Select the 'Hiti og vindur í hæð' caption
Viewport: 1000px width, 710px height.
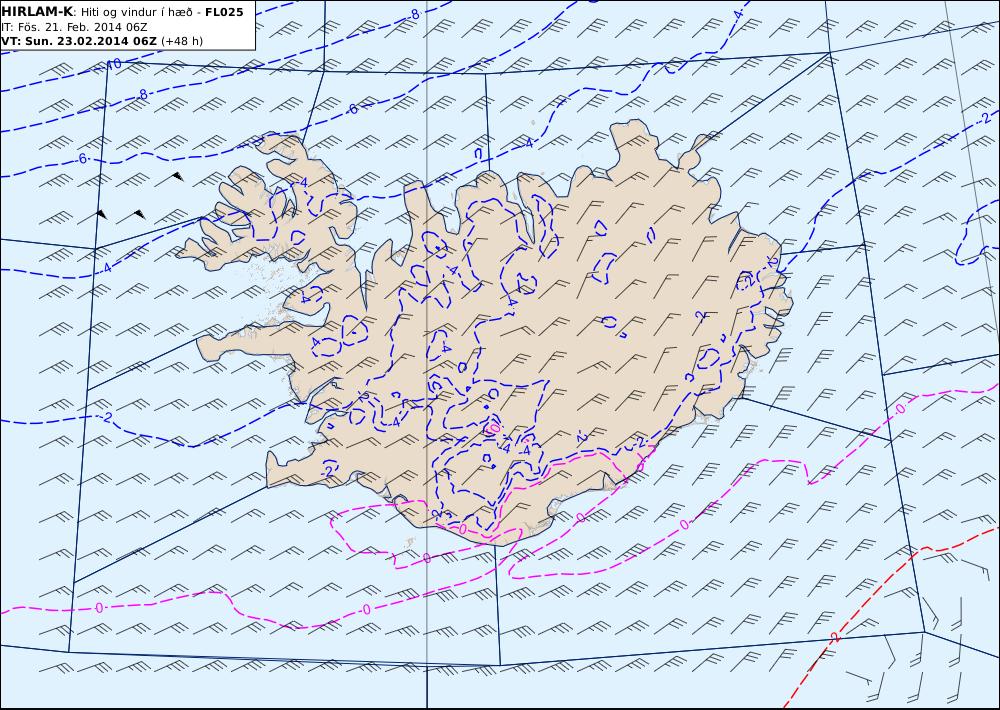[x=139, y=12]
